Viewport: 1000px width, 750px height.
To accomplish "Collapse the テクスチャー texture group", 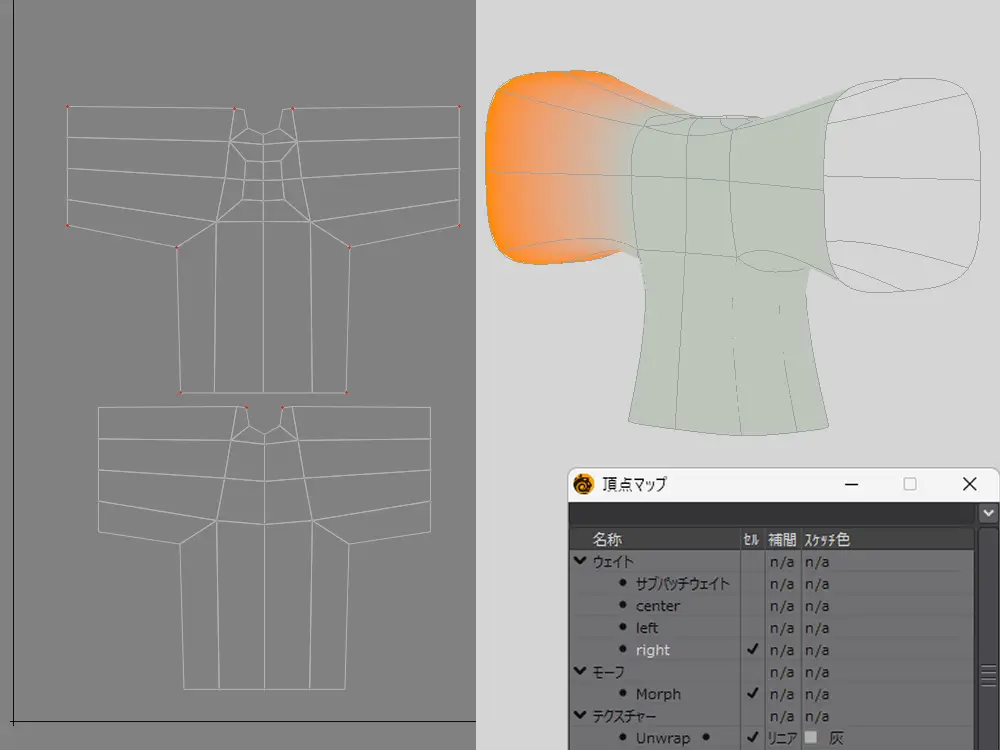I will [x=580, y=716].
